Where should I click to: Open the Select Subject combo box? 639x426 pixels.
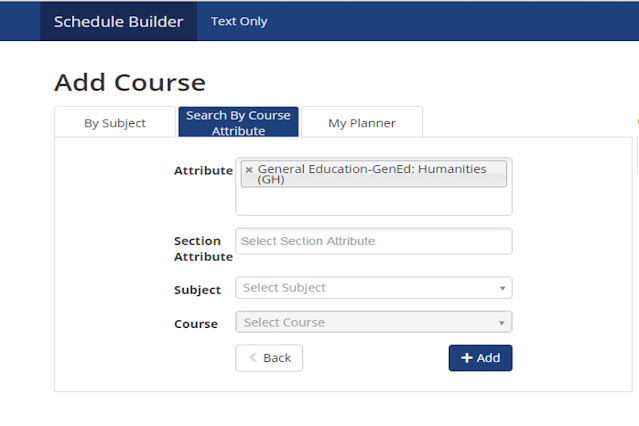pos(374,288)
